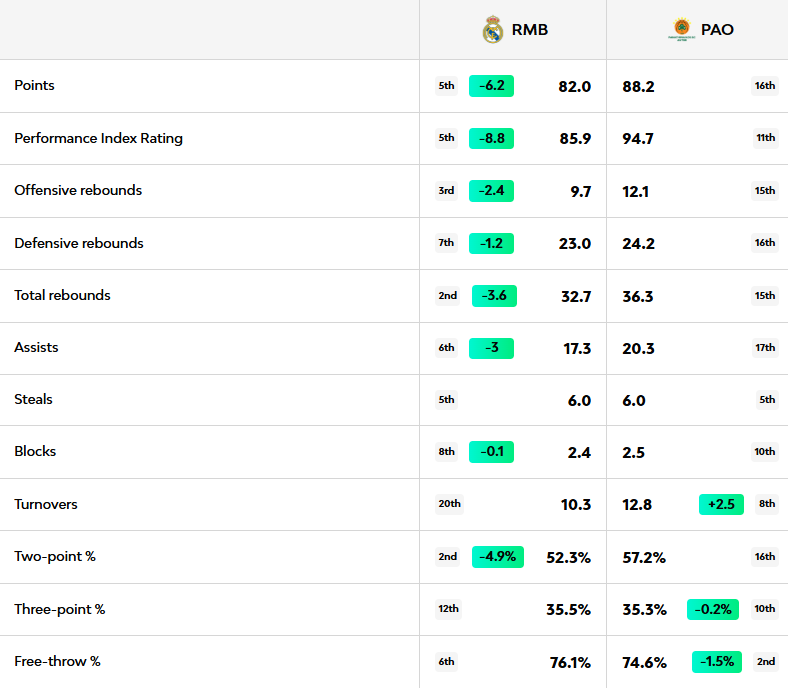Click PAO's 17th rank badge for assists
The image size is (788, 688).
765,348
